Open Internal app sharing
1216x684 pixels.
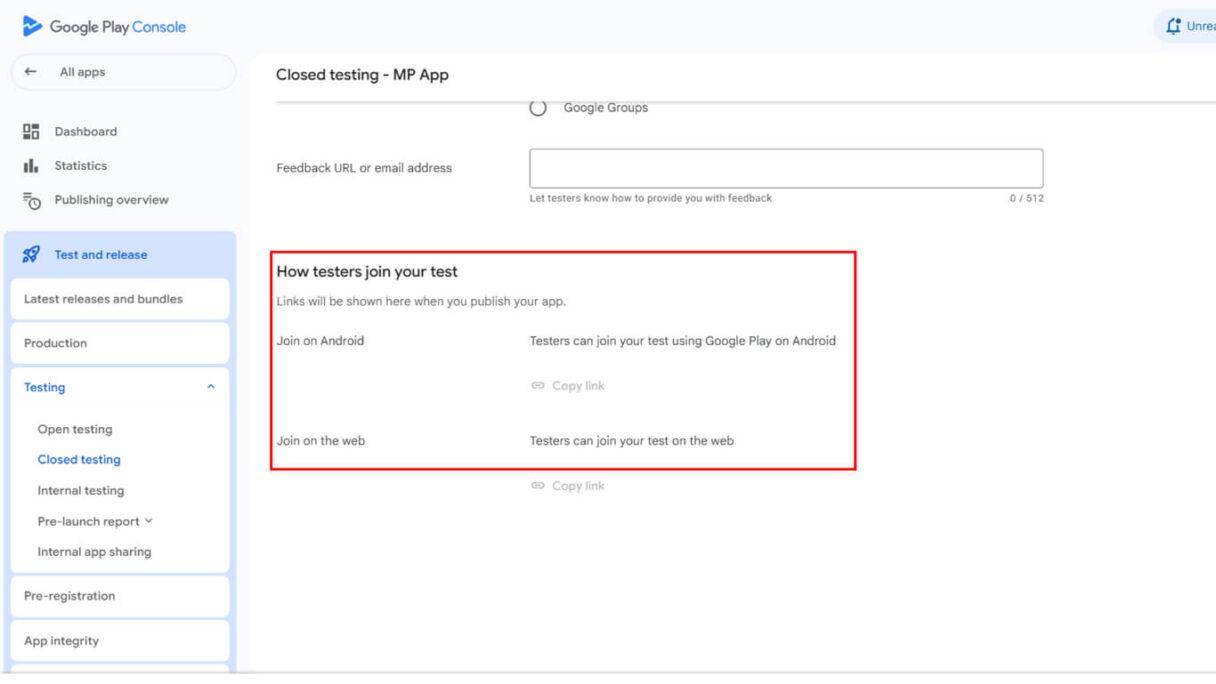tap(94, 552)
